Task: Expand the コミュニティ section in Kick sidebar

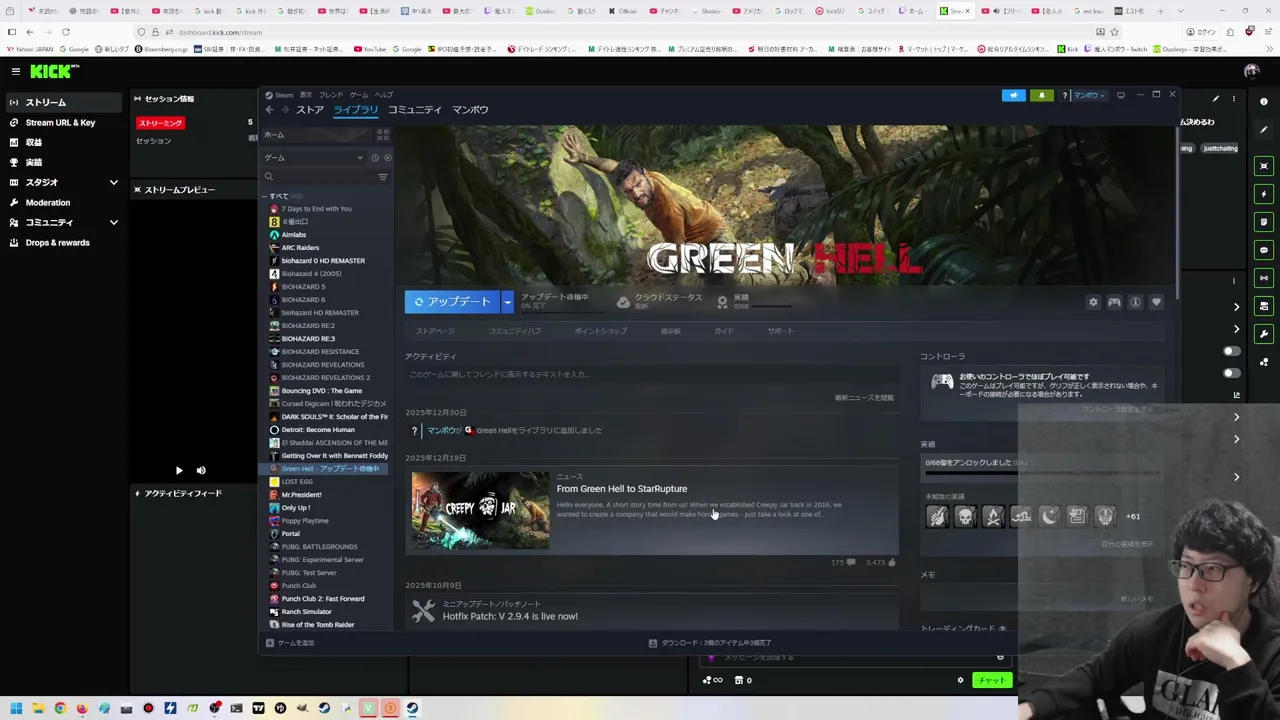Action: tap(114, 222)
